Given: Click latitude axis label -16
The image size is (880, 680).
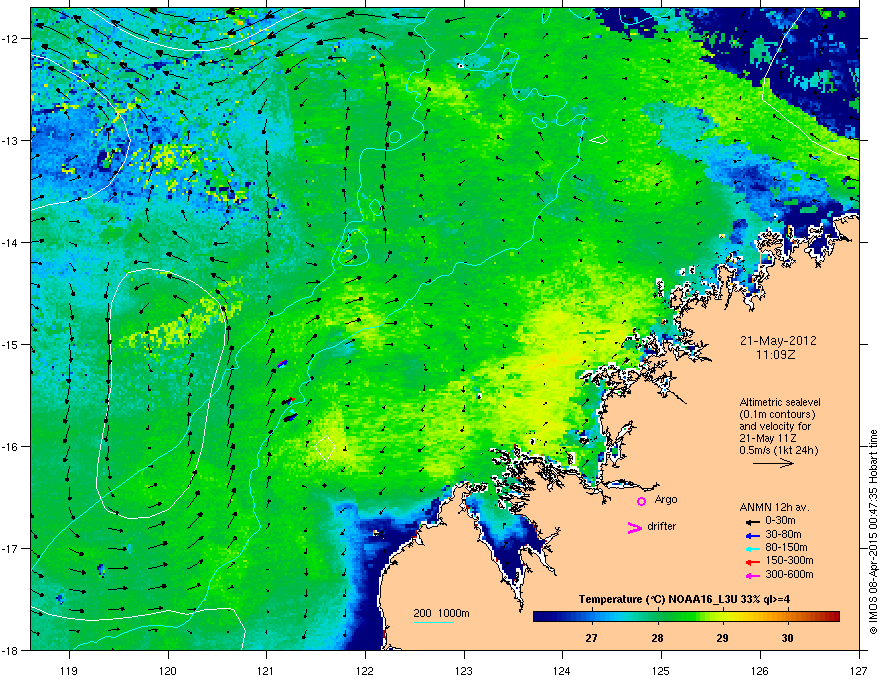Looking at the screenshot, I should pos(11,447).
